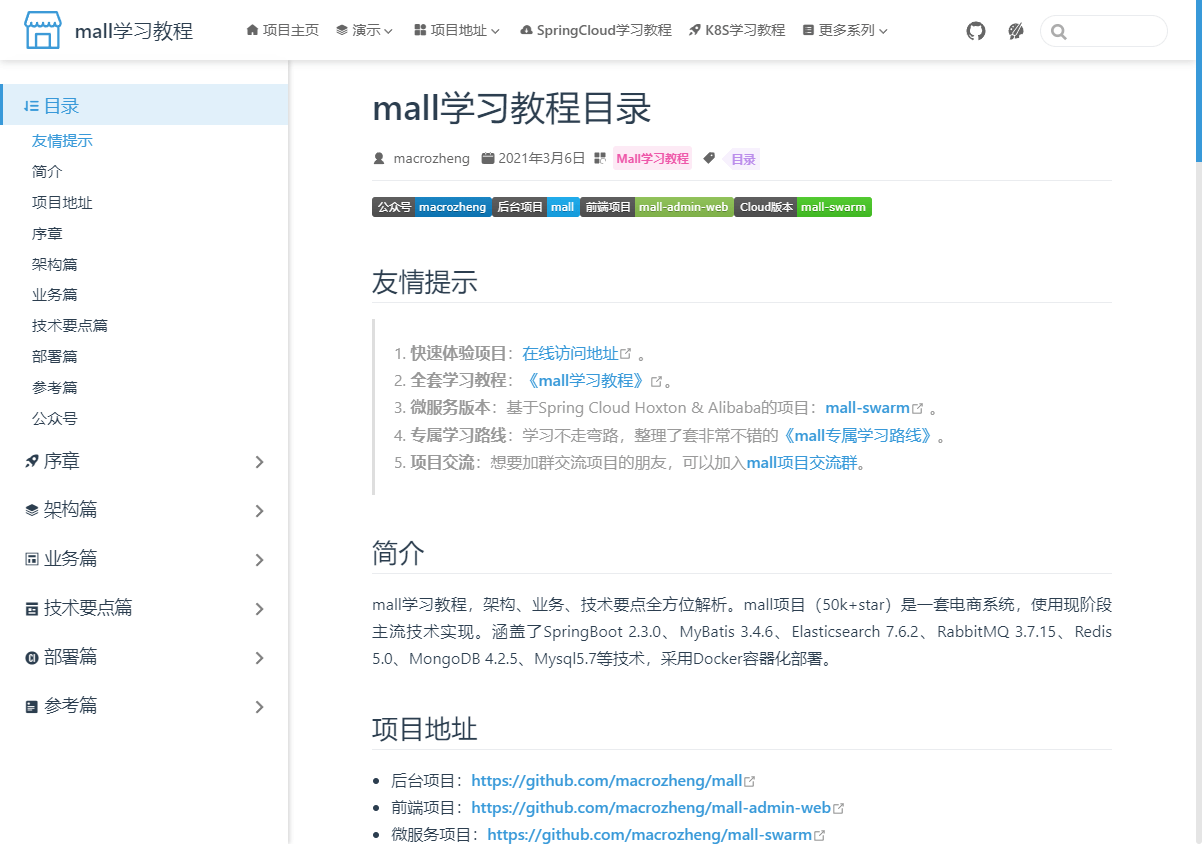Expand the 部署篇 sidebar section chevron
The image size is (1202, 844).
[259, 658]
